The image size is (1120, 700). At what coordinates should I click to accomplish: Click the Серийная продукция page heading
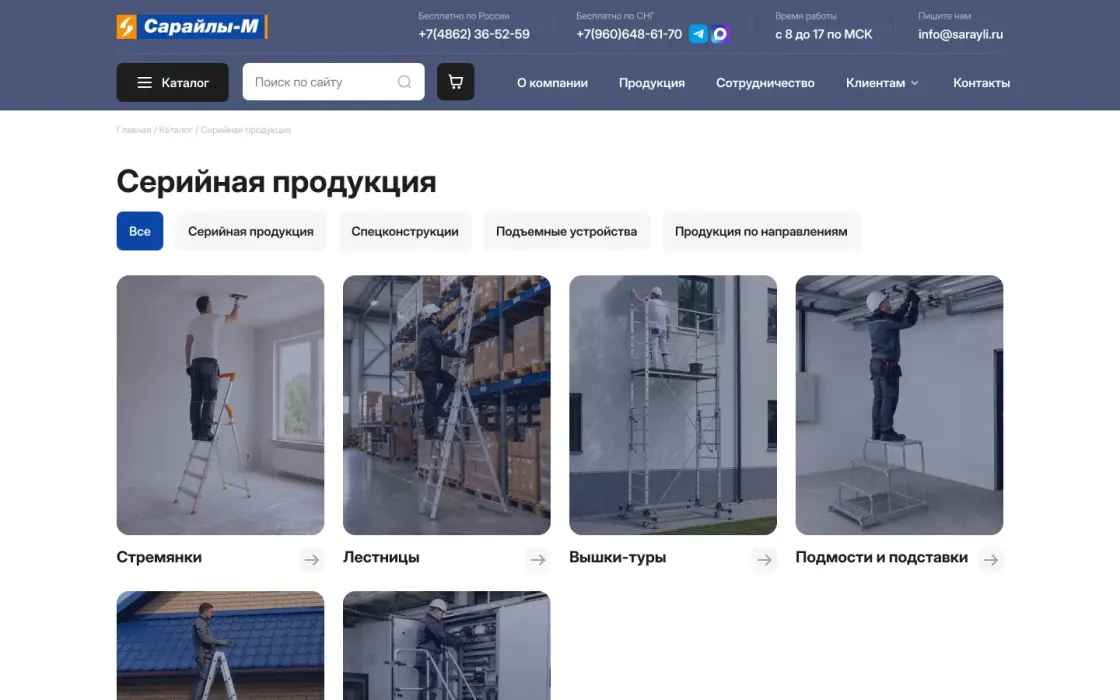click(x=276, y=181)
